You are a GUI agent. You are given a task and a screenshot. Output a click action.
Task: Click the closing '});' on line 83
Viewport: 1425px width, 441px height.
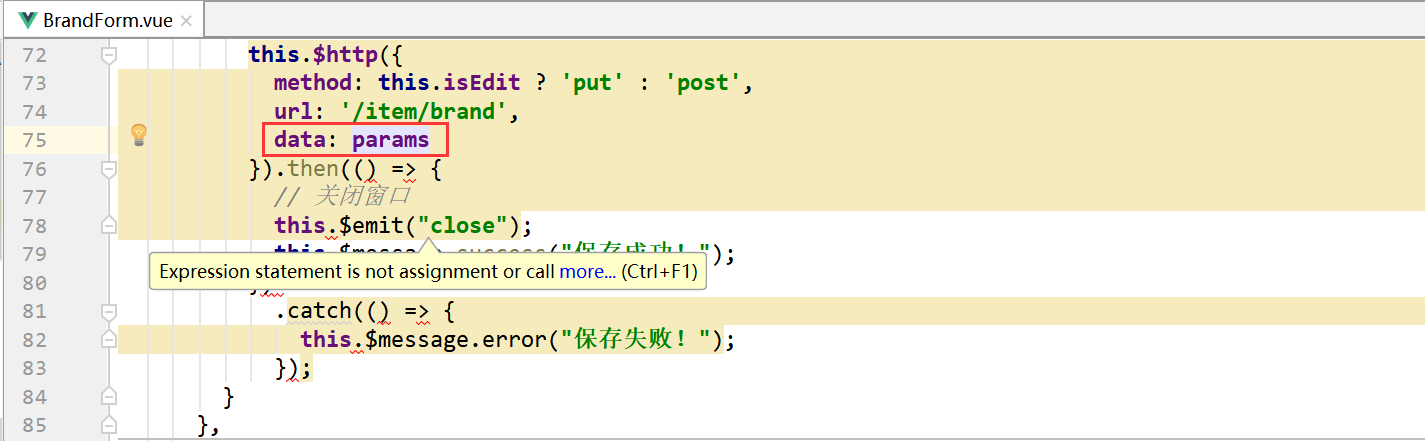click(294, 368)
